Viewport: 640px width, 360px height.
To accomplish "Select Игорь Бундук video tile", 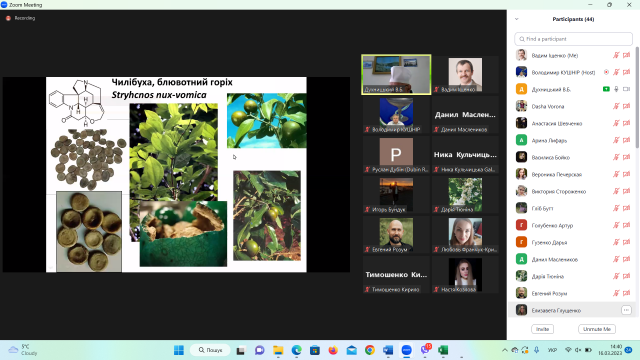I will [x=396, y=195].
